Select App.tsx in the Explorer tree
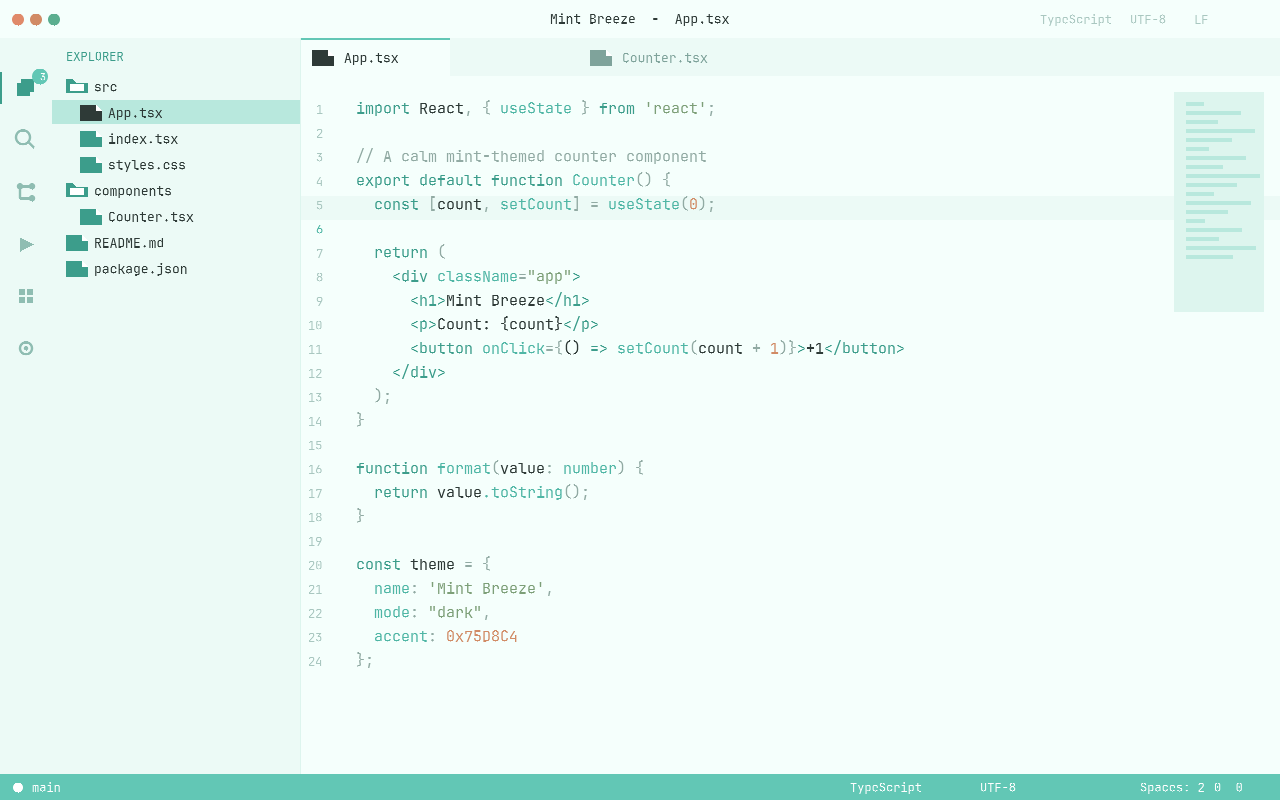The image size is (1280, 800). coord(176,113)
